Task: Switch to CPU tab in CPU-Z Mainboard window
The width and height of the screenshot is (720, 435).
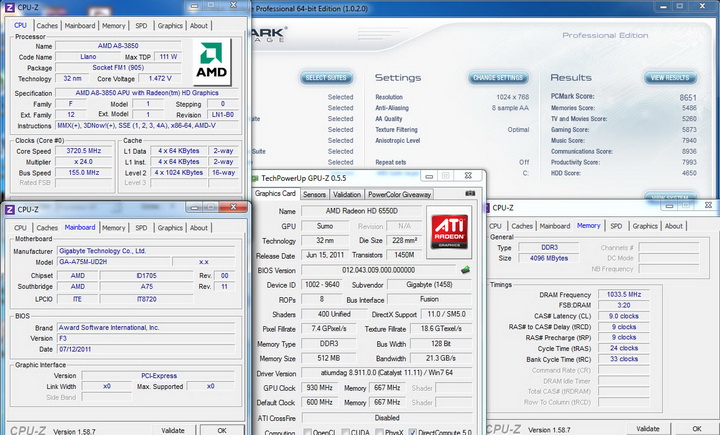Action: 20,228
